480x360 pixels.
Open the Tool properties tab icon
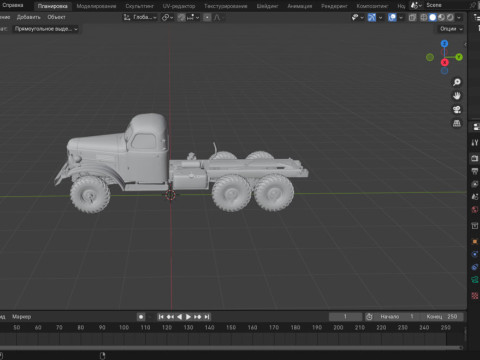click(475, 143)
